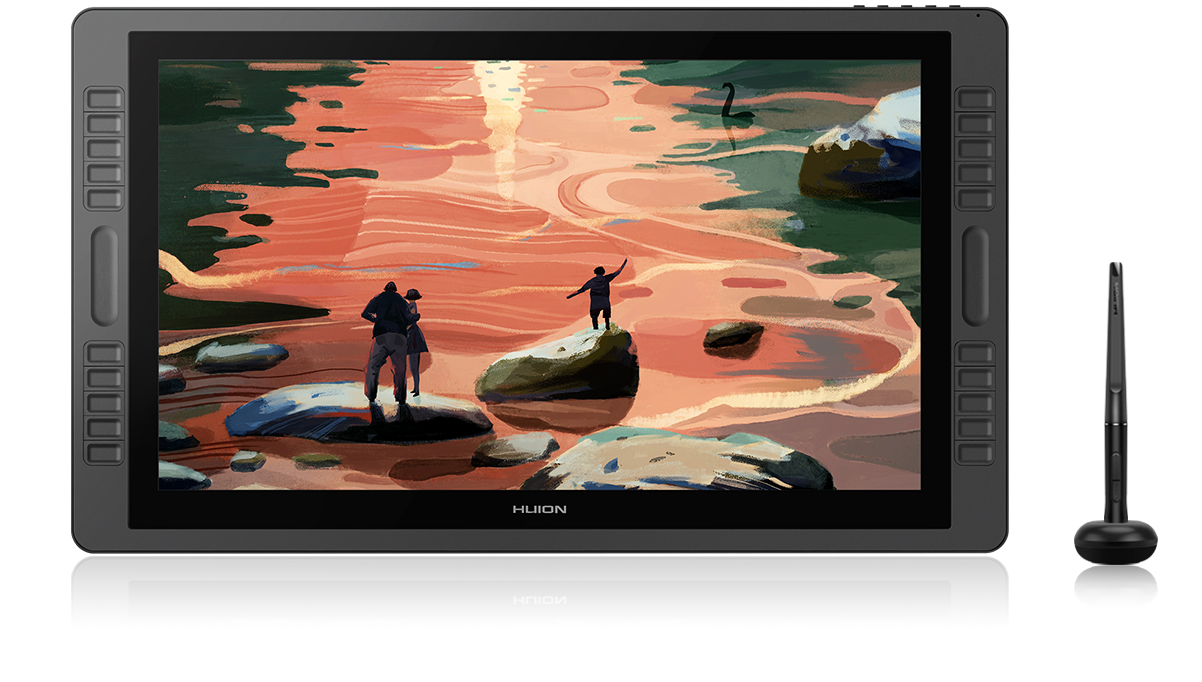Tap the first express key in left upper group
The height and width of the screenshot is (682, 1202).
104,98
